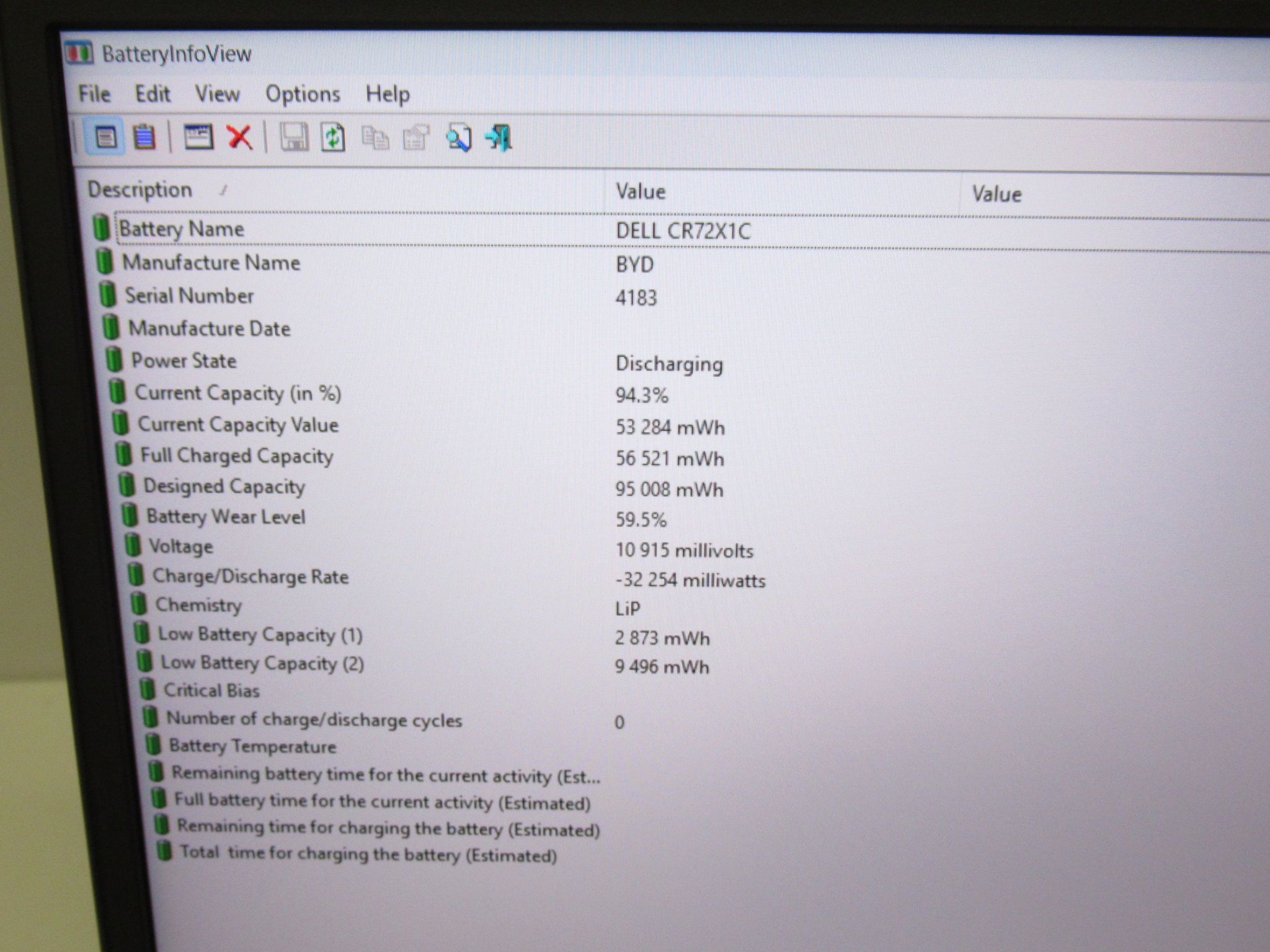Screen dimensions: 1270x952
Task: Select the Charge/Discharge Rate row label
Action: click(251, 576)
